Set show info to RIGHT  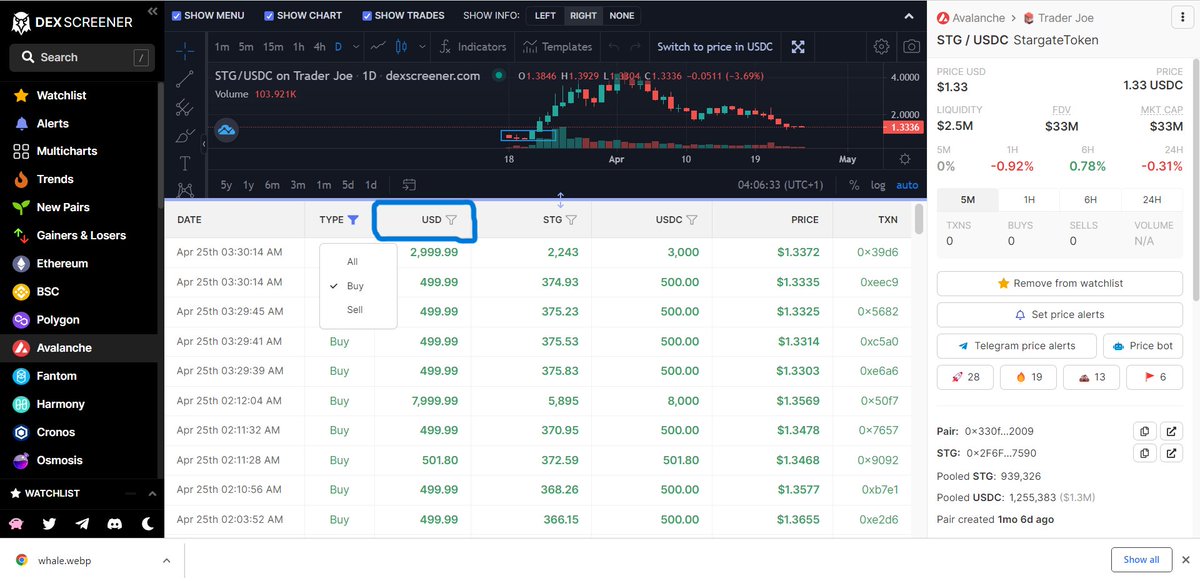[583, 16]
